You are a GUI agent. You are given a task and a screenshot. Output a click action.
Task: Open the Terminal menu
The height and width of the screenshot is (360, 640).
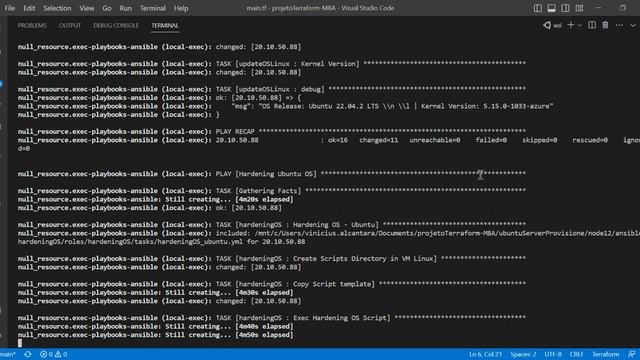click(x=153, y=8)
